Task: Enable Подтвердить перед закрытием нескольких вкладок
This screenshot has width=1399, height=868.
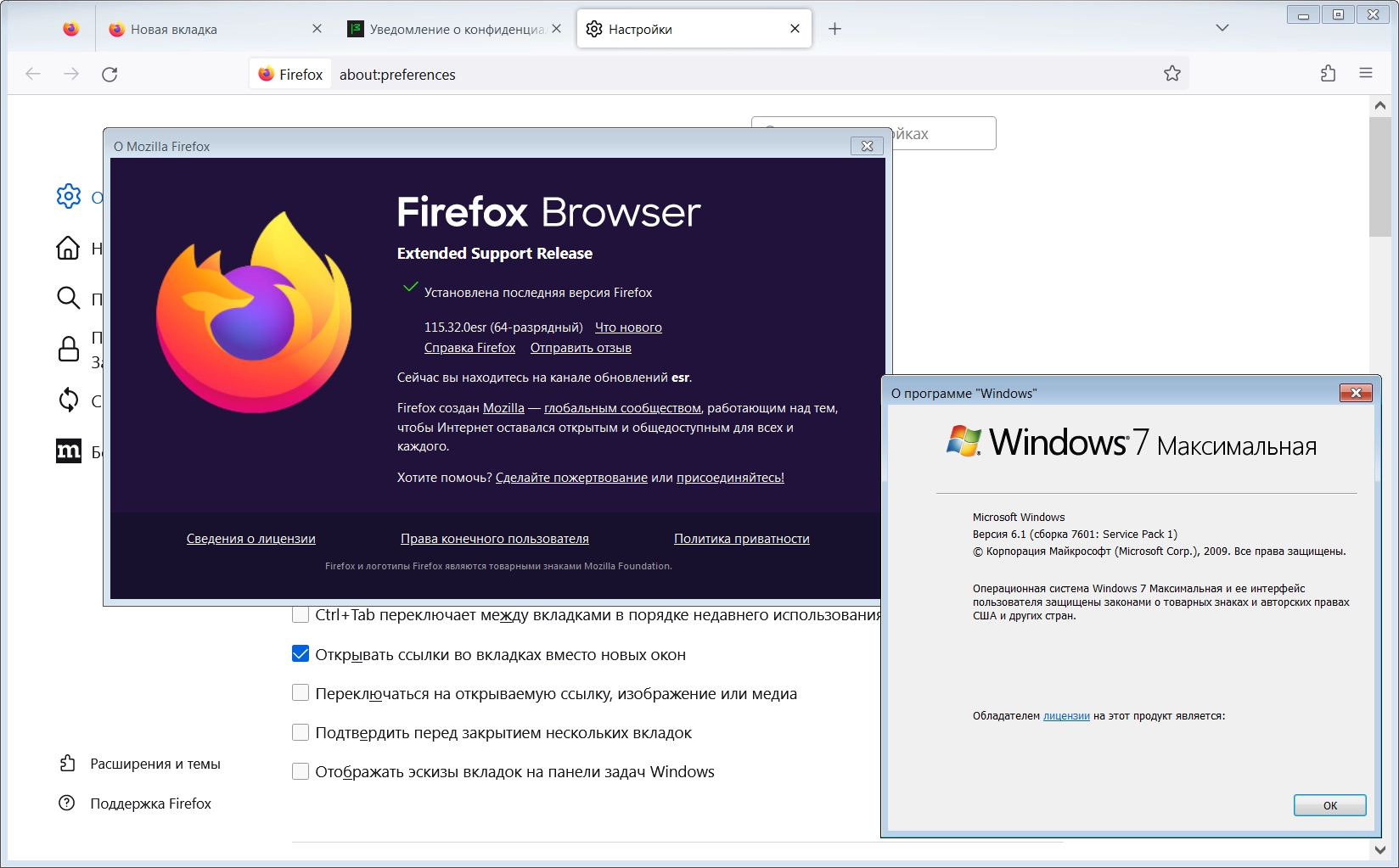Action: [301, 732]
